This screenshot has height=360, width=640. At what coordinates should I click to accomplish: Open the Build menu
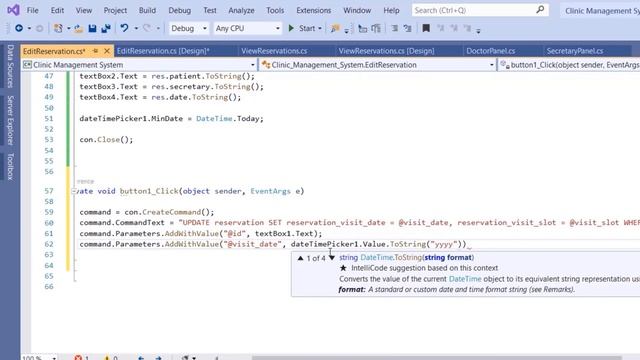(147, 10)
